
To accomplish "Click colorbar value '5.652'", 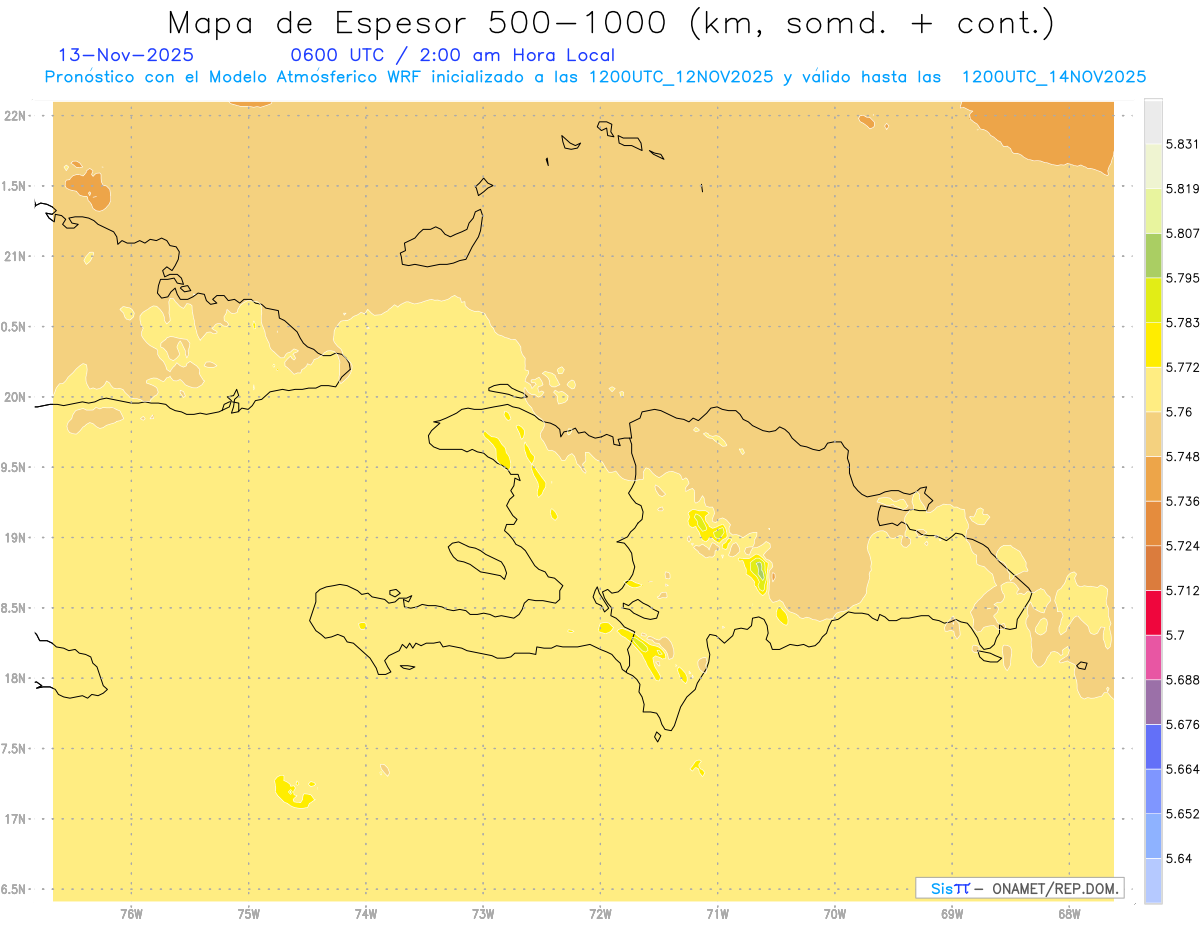I will [x=1183, y=814].
